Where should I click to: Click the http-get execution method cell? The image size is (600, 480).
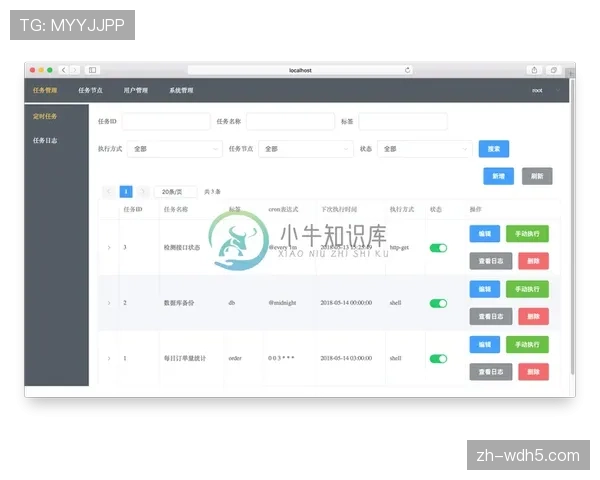[x=399, y=248]
